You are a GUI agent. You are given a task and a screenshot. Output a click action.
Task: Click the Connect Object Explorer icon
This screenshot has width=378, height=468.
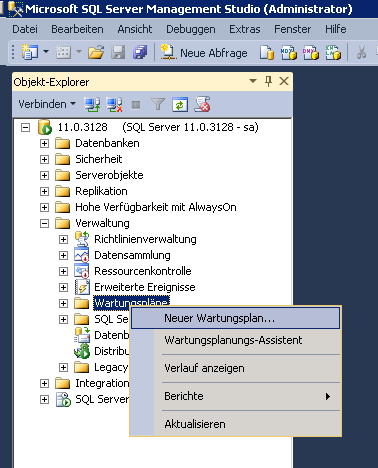tap(92, 104)
